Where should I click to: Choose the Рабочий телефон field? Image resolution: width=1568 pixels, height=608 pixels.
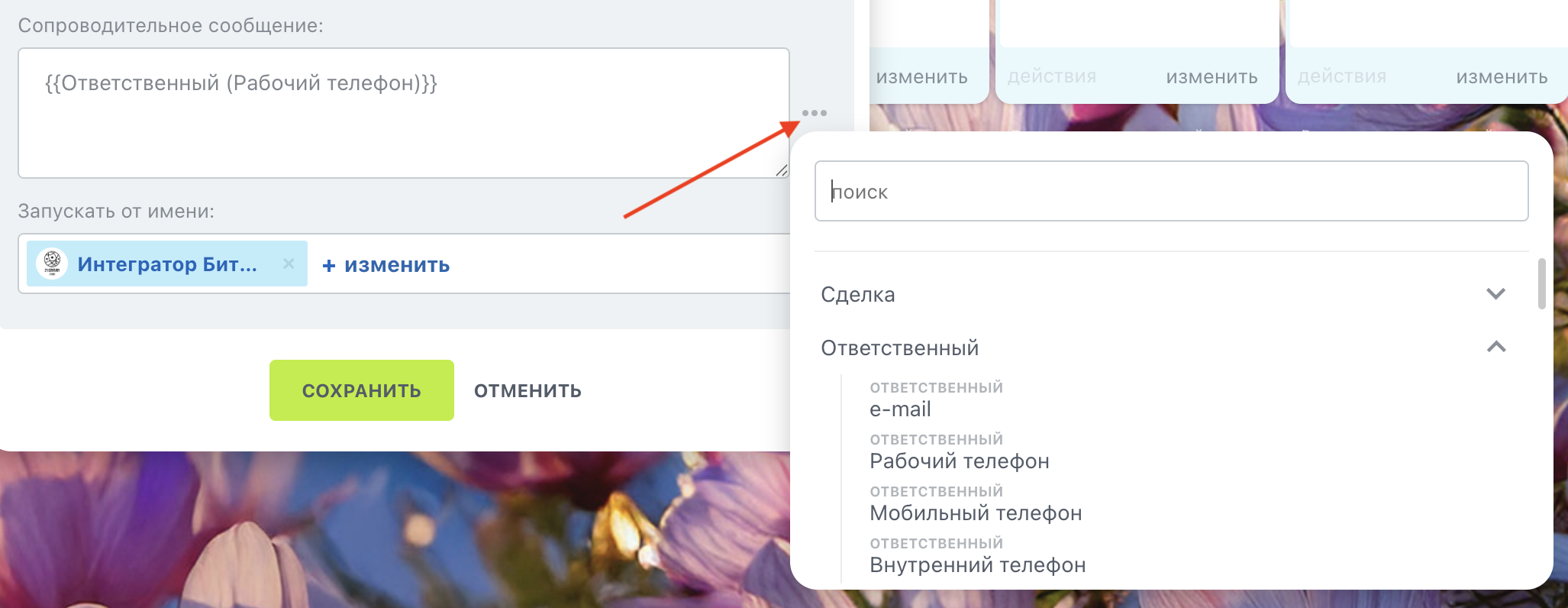click(x=960, y=452)
